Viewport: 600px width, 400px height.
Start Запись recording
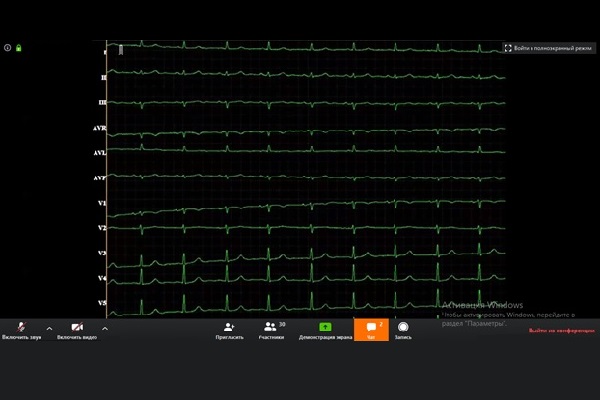tap(403, 330)
